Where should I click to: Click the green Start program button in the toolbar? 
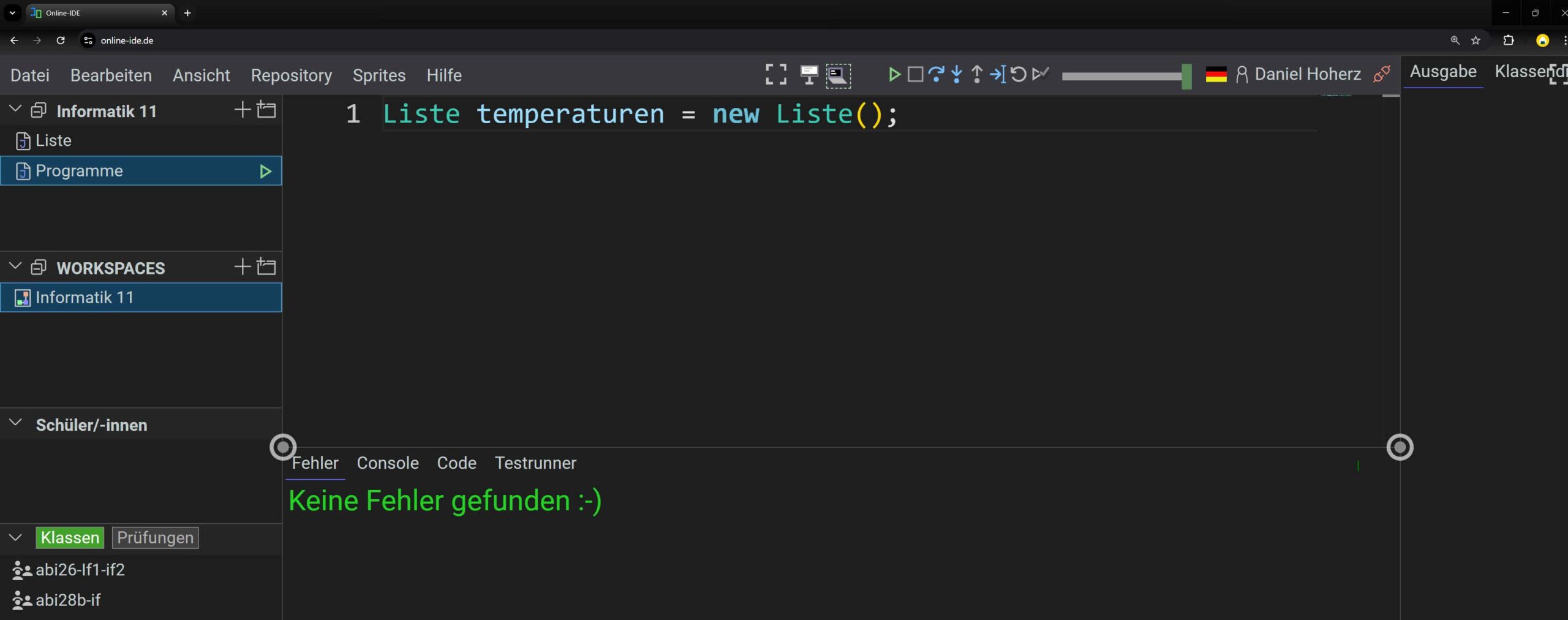[894, 75]
